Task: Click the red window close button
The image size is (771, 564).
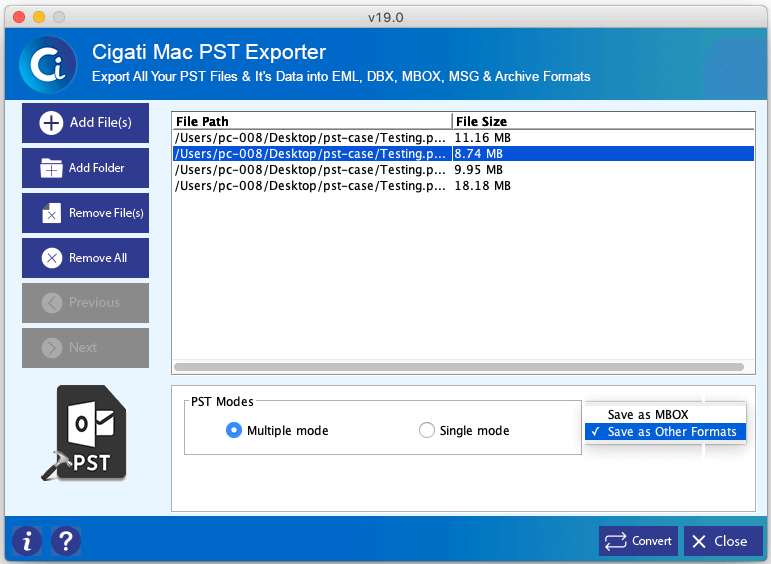Action: click(19, 17)
